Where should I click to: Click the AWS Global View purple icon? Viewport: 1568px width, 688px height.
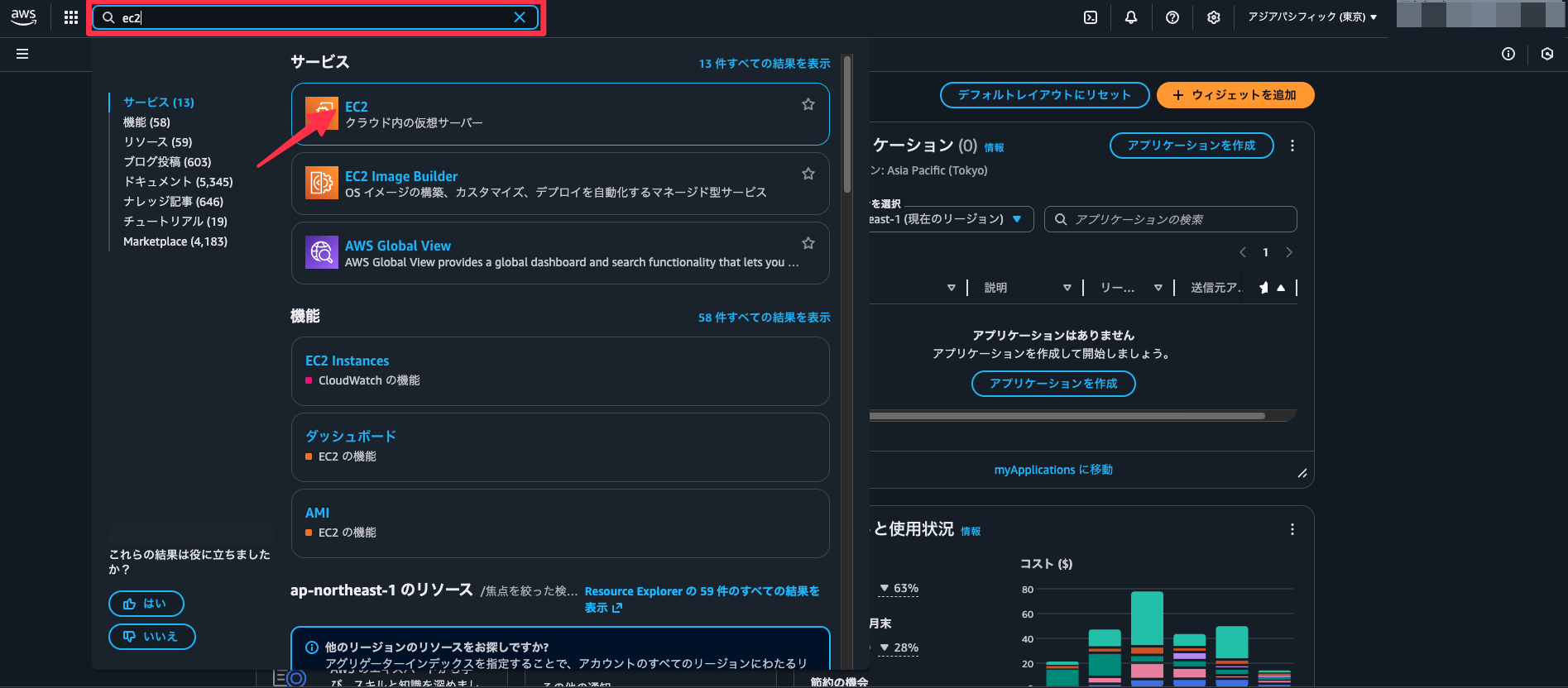point(322,252)
